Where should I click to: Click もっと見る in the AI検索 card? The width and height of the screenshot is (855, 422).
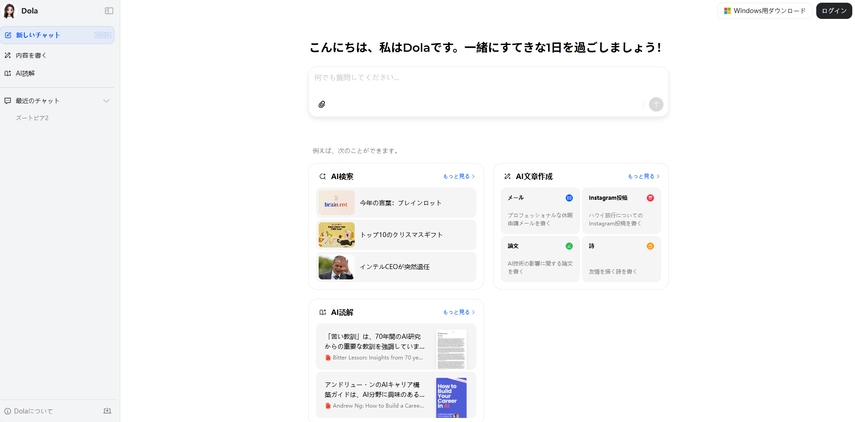pos(459,177)
